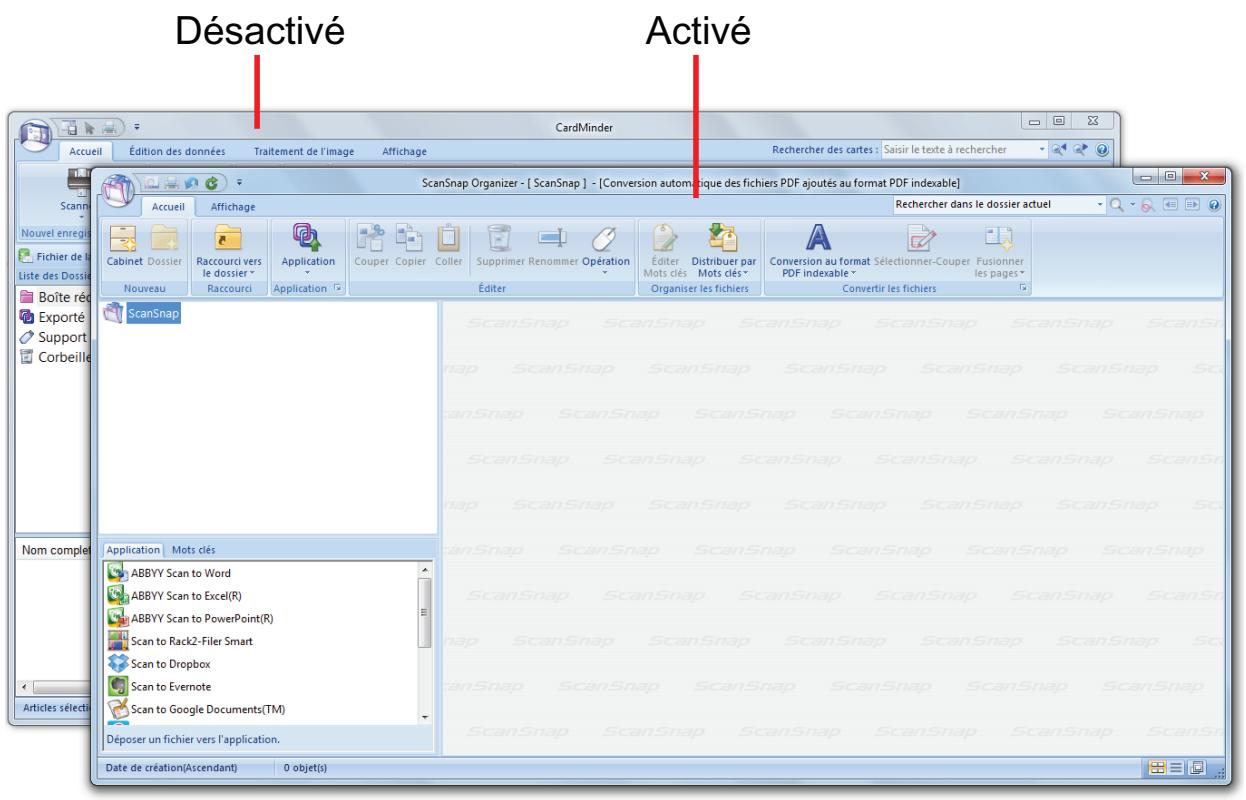Viewport: 1246px width, 800px height.
Task: Switch to Mots clés tab in lower panel
Action: [x=193, y=549]
